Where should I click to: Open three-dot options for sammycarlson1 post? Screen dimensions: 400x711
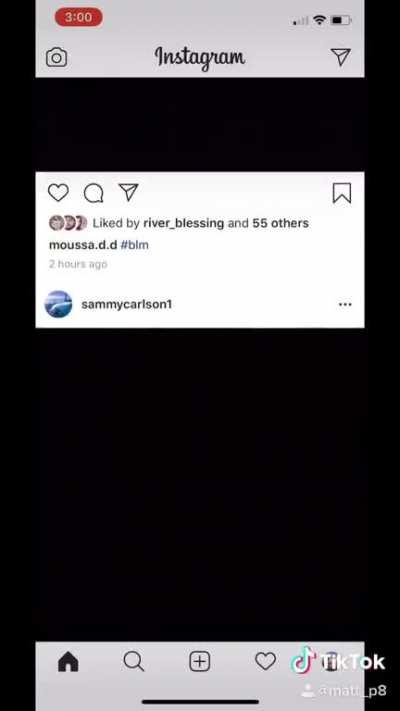tap(345, 304)
